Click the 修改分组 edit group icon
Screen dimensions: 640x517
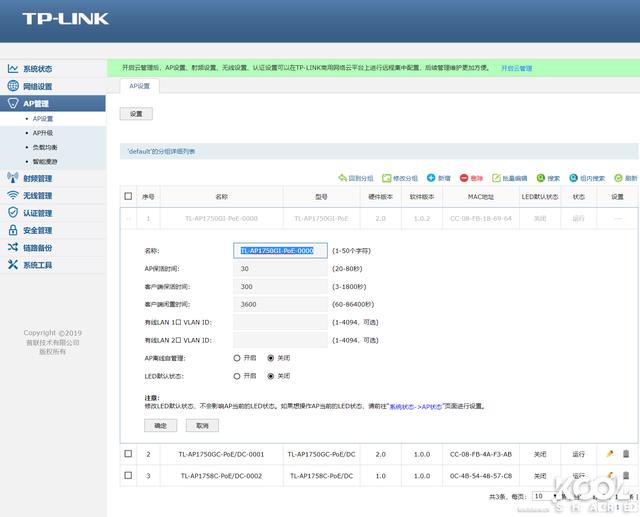pos(387,178)
